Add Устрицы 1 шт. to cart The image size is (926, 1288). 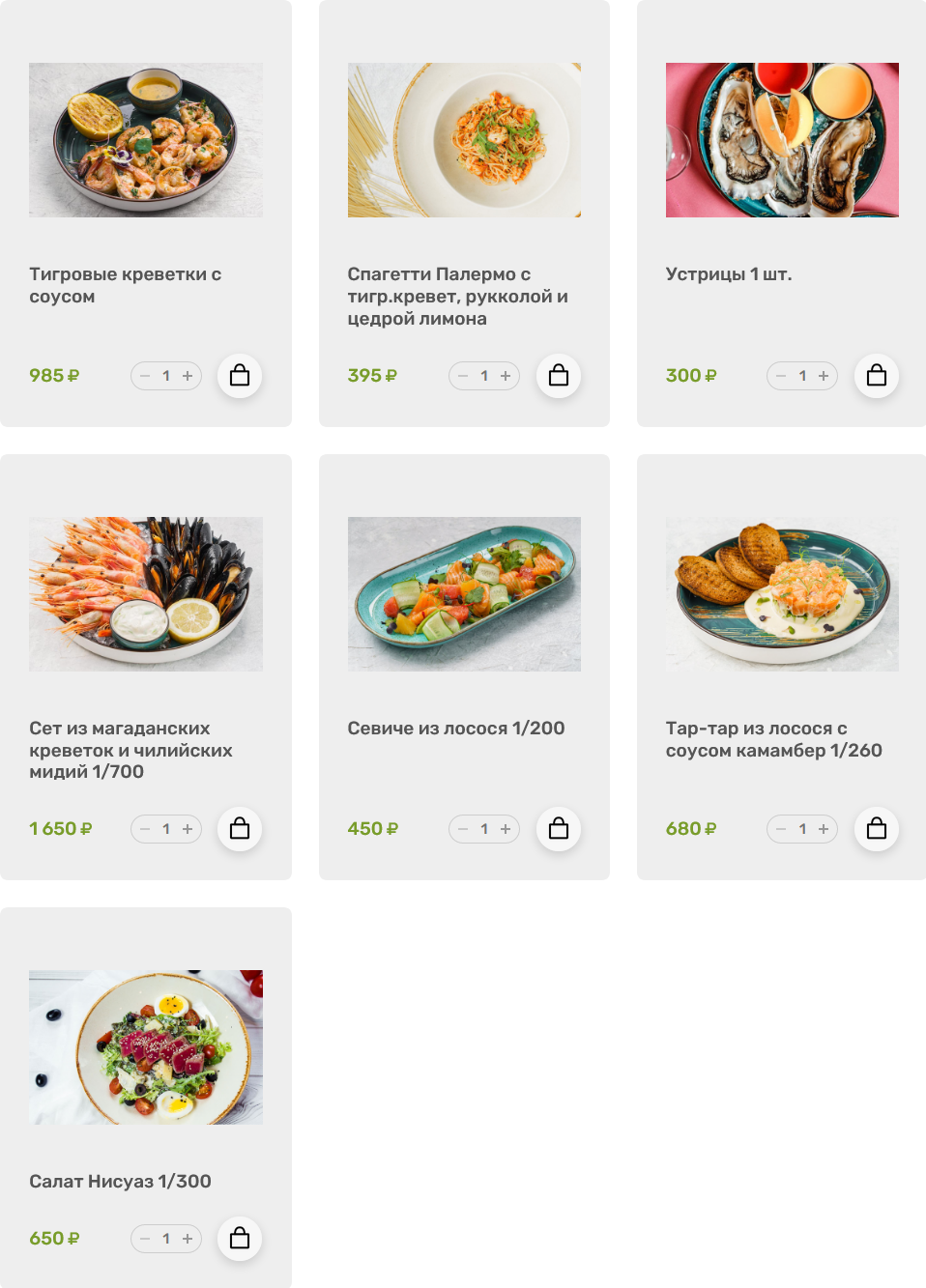(x=877, y=376)
